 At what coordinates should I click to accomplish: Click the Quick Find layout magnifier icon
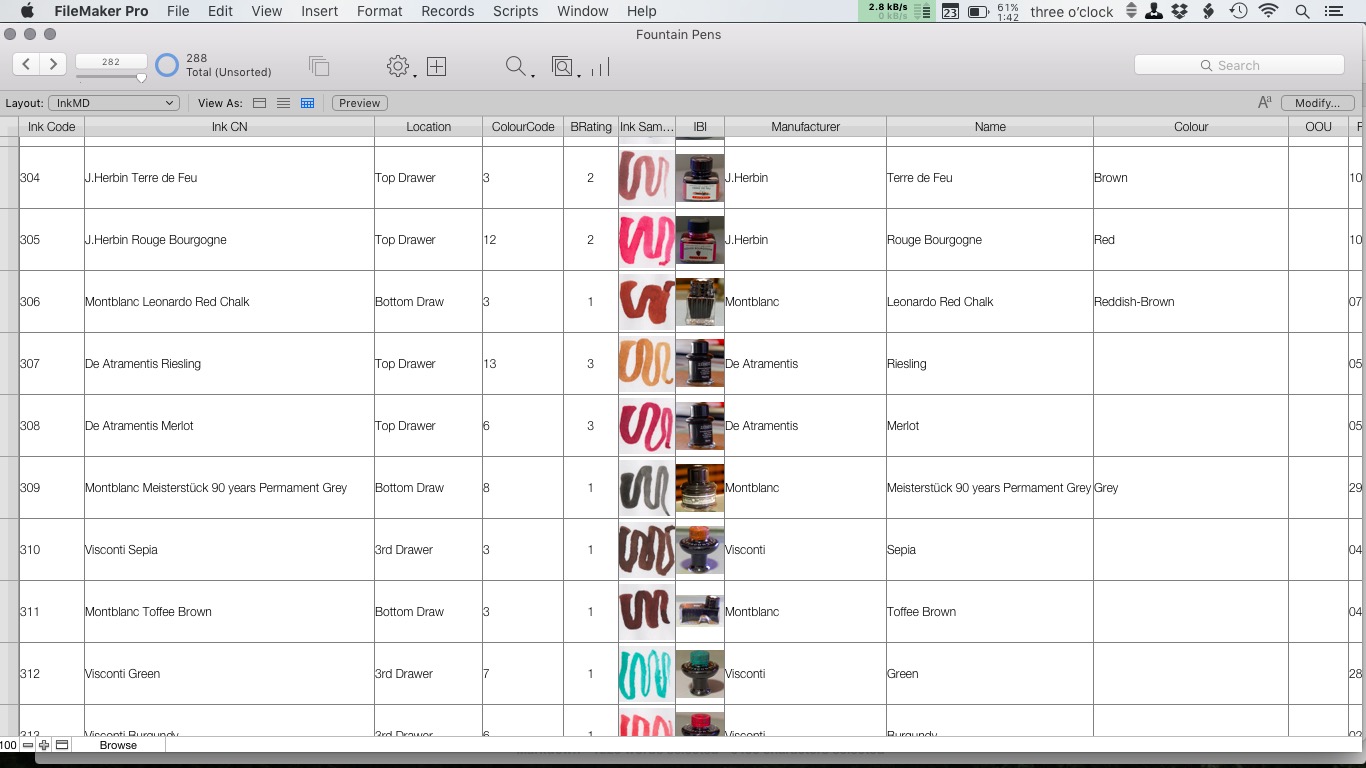pyautogui.click(x=563, y=67)
